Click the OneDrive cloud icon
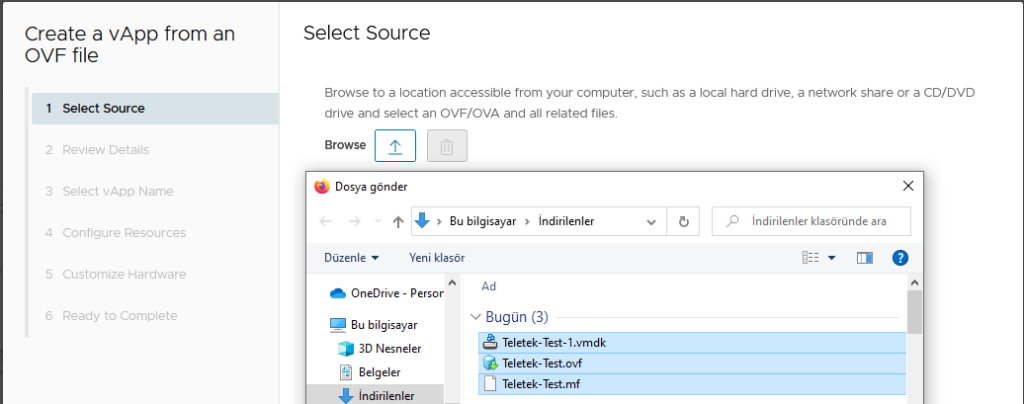Image resolution: width=1024 pixels, height=404 pixels. coord(338,294)
